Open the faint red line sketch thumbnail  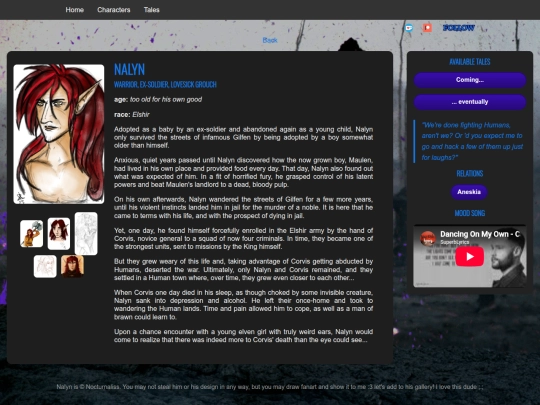[x=45, y=266]
